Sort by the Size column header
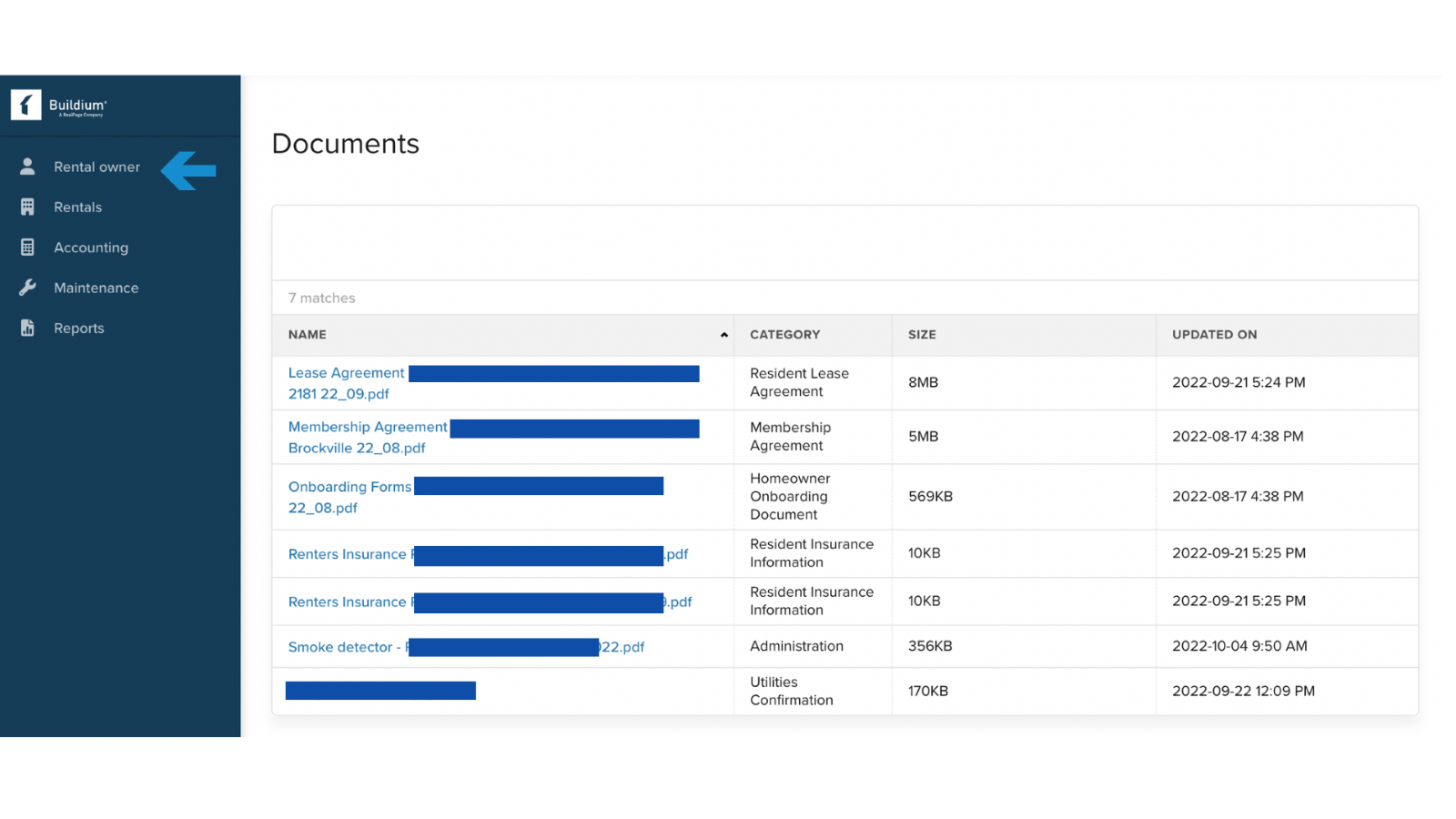This screenshot has width=1456, height=819. pos(922,335)
